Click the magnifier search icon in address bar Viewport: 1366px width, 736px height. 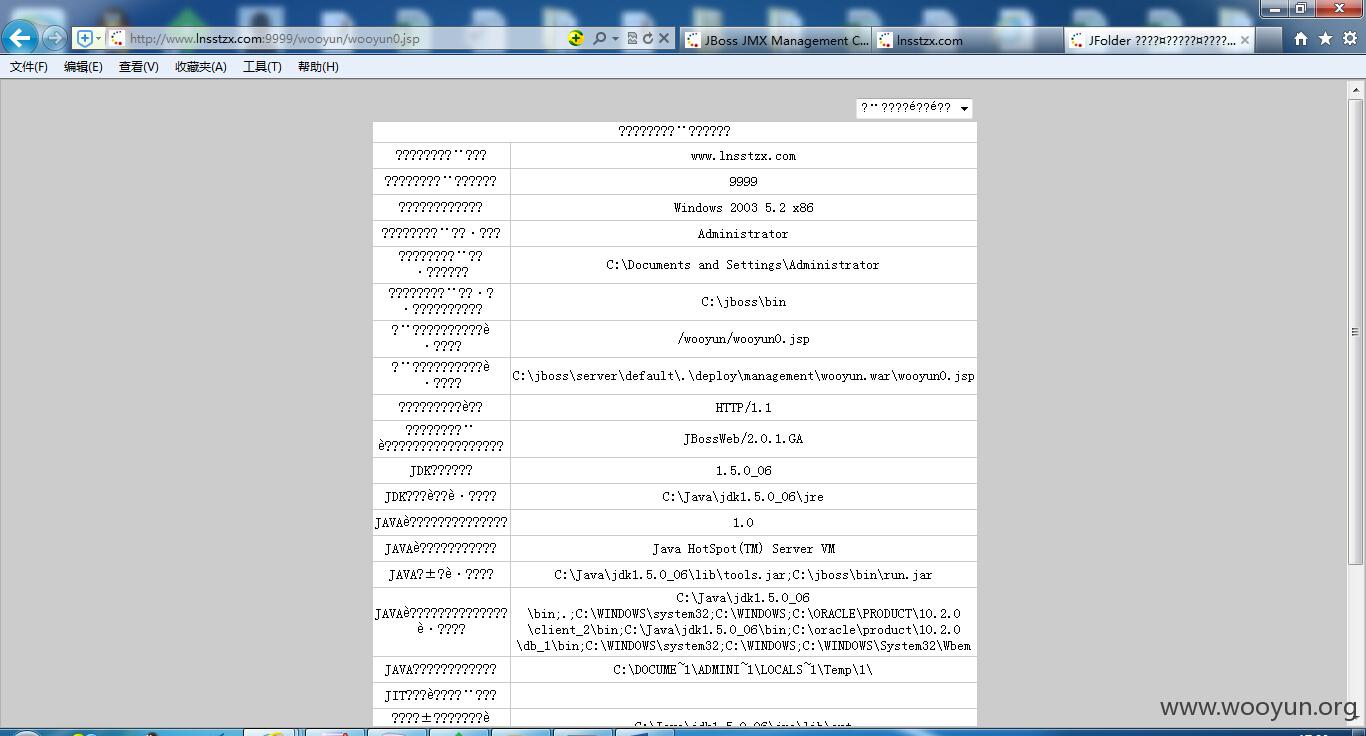(599, 38)
